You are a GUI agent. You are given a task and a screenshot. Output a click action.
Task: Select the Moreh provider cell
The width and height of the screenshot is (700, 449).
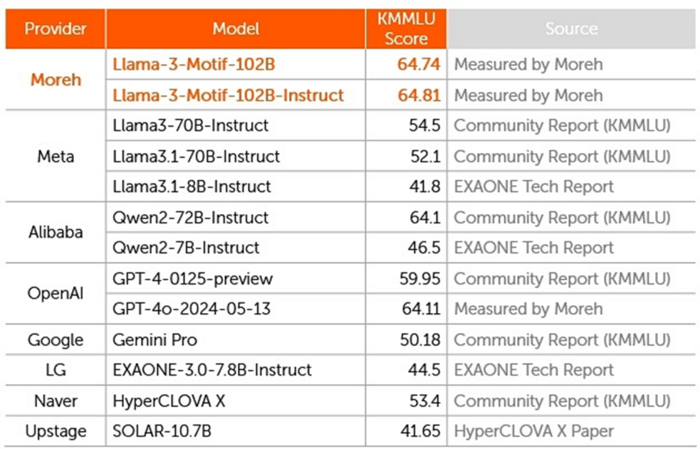click(x=53, y=80)
